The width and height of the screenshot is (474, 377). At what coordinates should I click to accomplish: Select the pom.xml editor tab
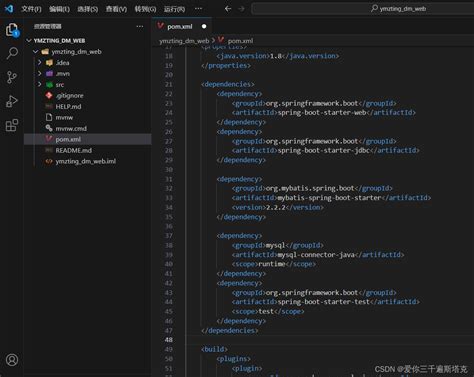coord(180,26)
